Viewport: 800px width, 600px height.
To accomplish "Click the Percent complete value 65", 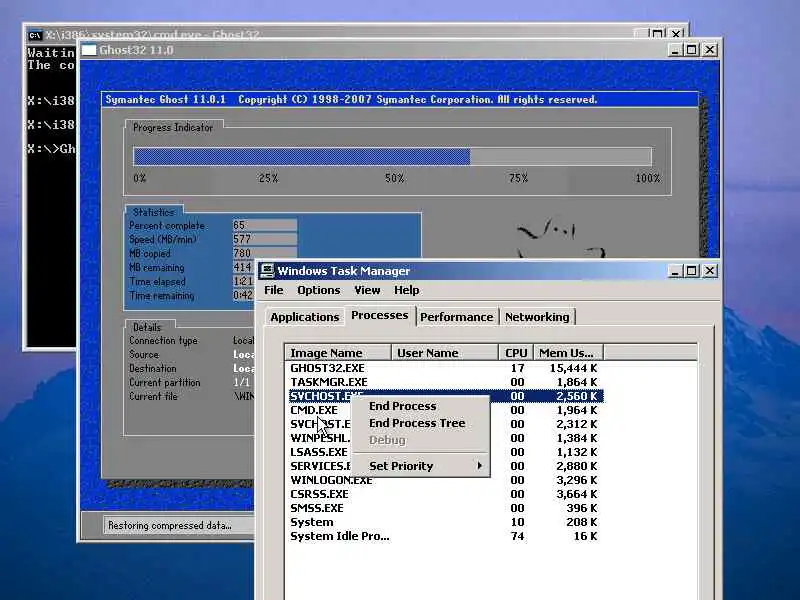I will click(x=264, y=225).
